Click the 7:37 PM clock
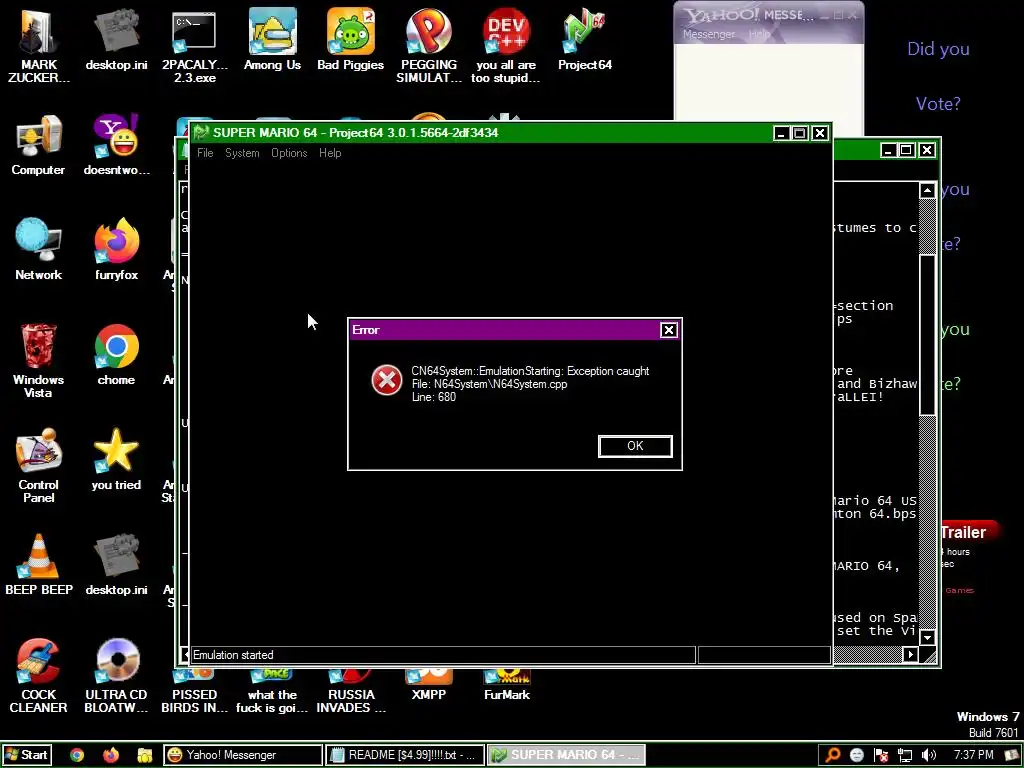This screenshot has height=768, width=1024. tap(973, 755)
